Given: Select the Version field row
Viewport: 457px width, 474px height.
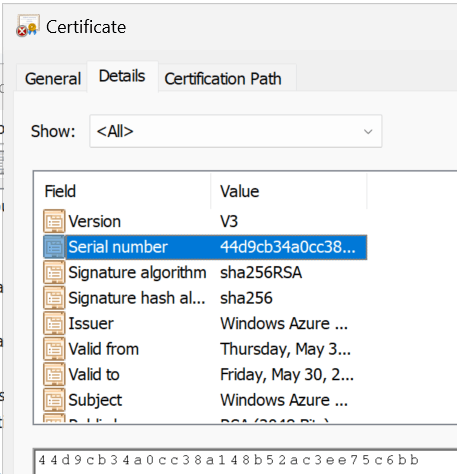Looking at the screenshot, I should tap(205, 221).
